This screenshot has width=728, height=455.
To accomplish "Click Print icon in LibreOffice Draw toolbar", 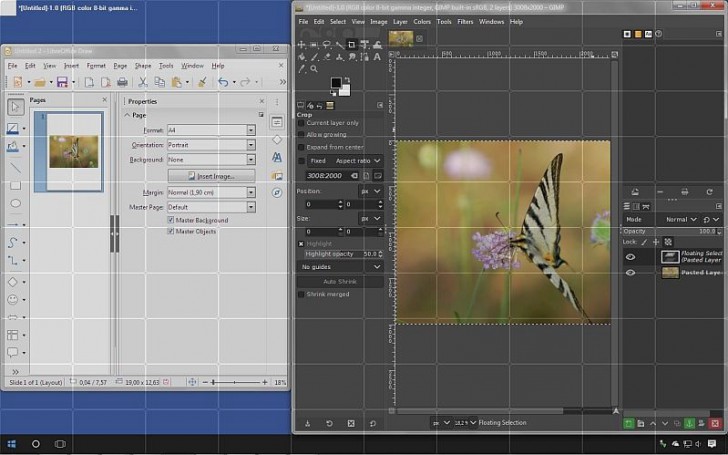I will click(122, 82).
